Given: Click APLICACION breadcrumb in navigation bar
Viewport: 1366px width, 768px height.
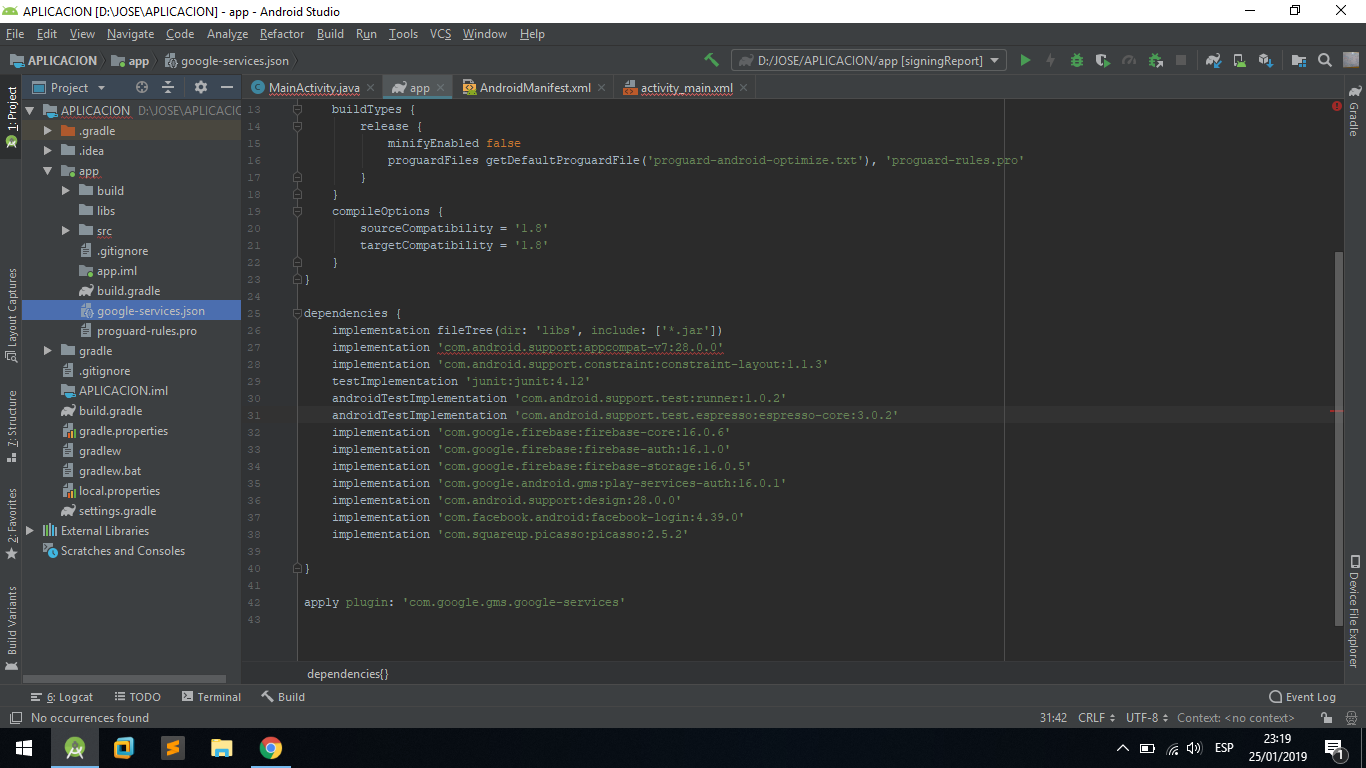Looking at the screenshot, I should (x=54, y=61).
